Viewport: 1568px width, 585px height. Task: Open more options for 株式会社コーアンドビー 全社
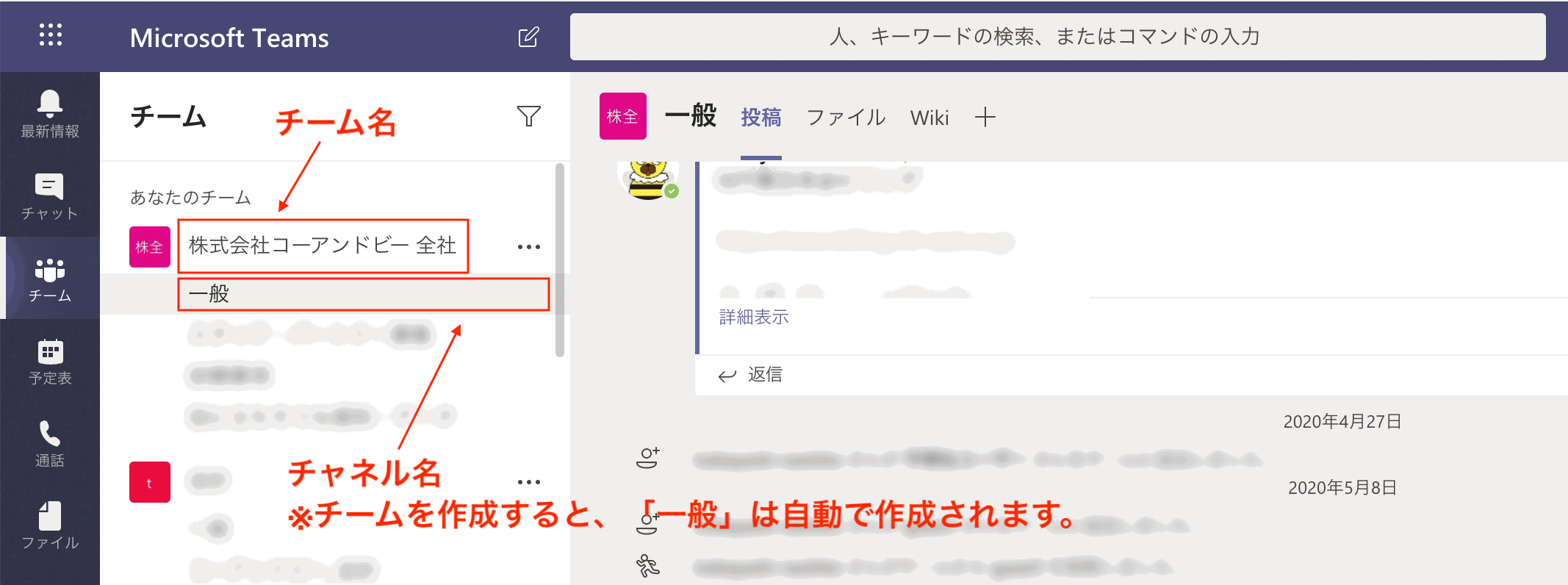point(528,247)
